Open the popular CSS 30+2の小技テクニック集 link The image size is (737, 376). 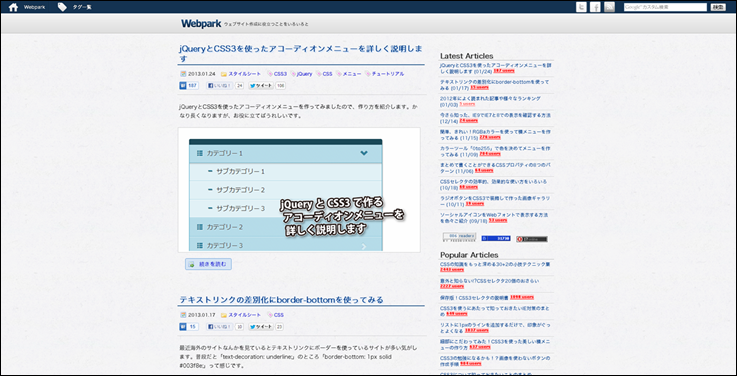[x=495, y=264]
